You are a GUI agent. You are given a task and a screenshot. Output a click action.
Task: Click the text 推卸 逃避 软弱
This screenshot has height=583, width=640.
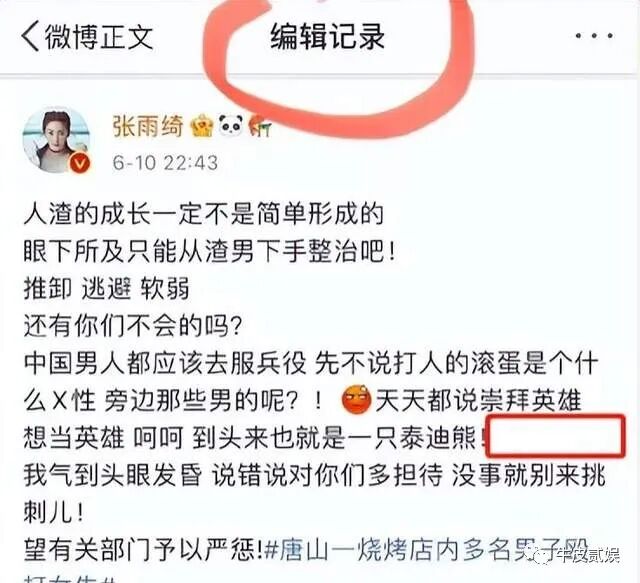pyautogui.click(x=107, y=289)
